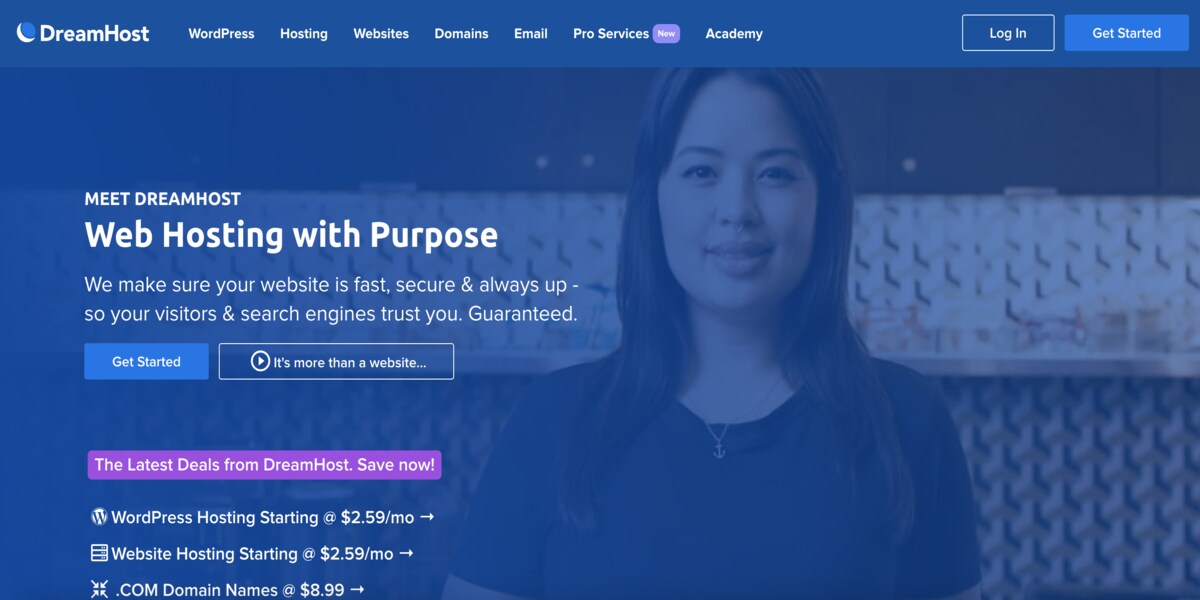Click the play circle icon in video button
Screen dimensions: 1200x600
click(260, 362)
